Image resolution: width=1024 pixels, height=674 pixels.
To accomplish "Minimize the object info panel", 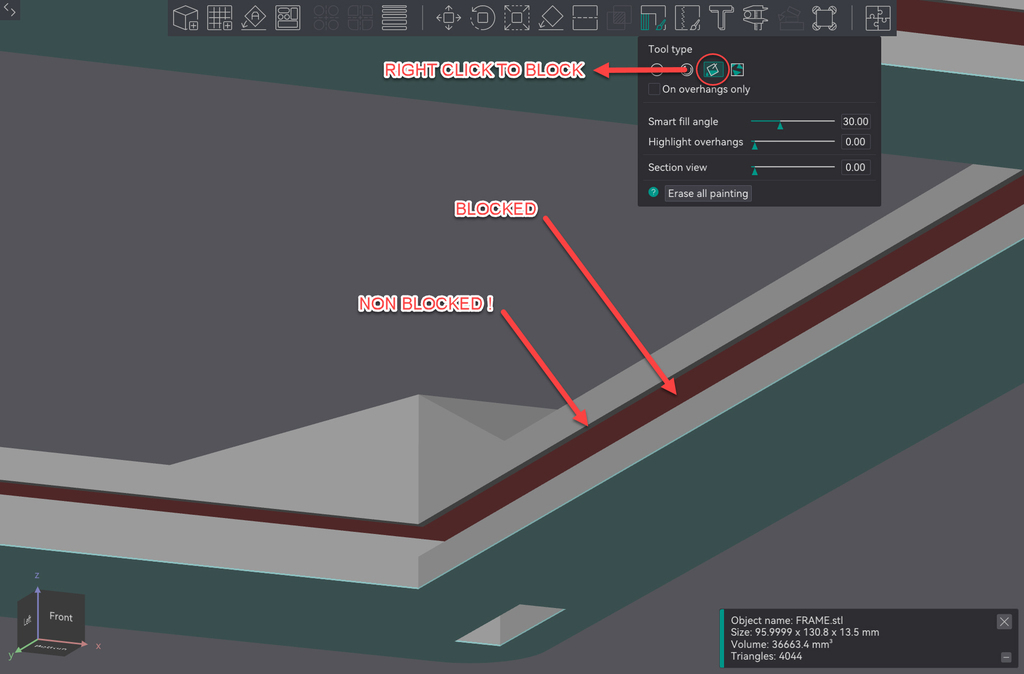I will coord(1006,657).
